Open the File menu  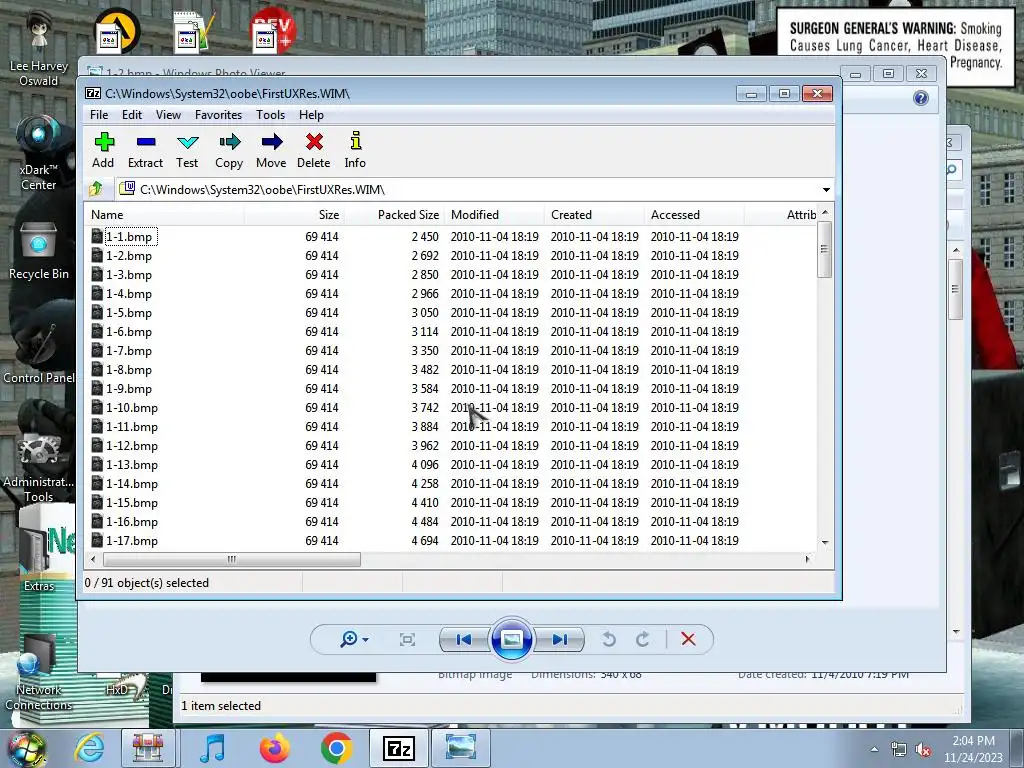[x=99, y=115]
